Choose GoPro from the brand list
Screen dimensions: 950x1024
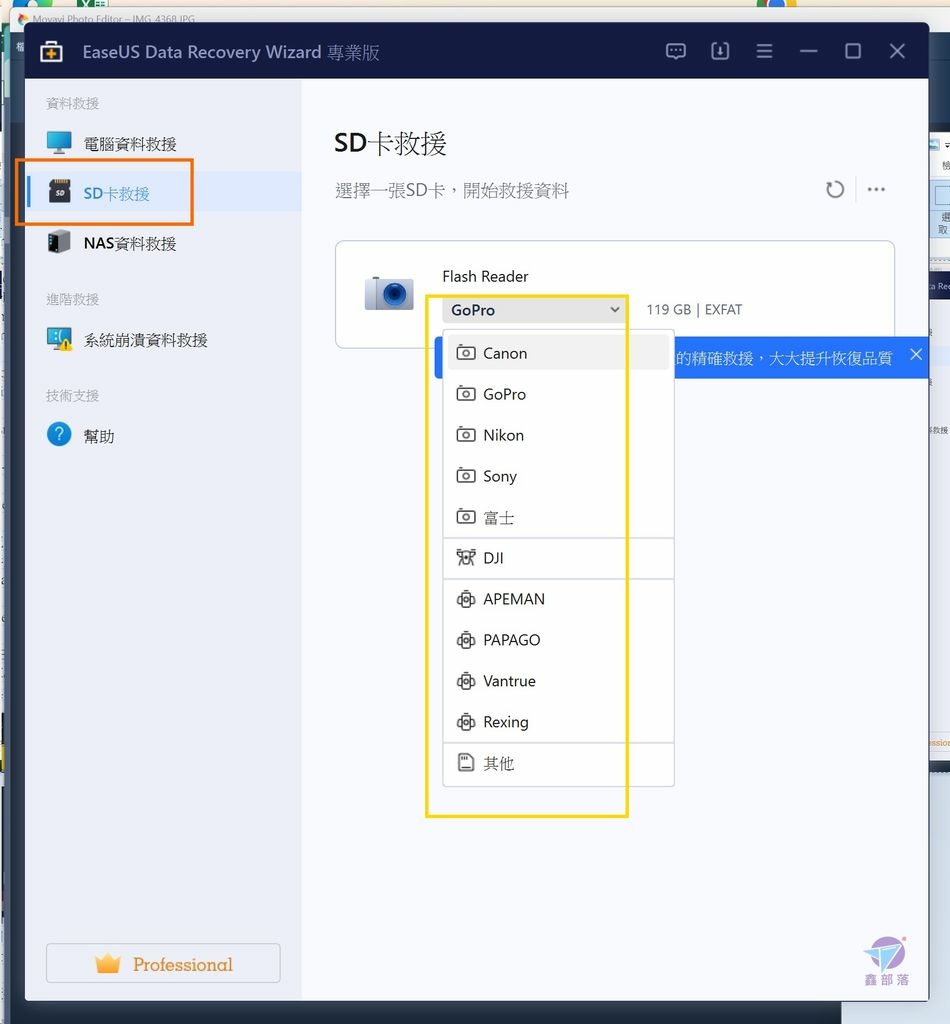pos(558,394)
